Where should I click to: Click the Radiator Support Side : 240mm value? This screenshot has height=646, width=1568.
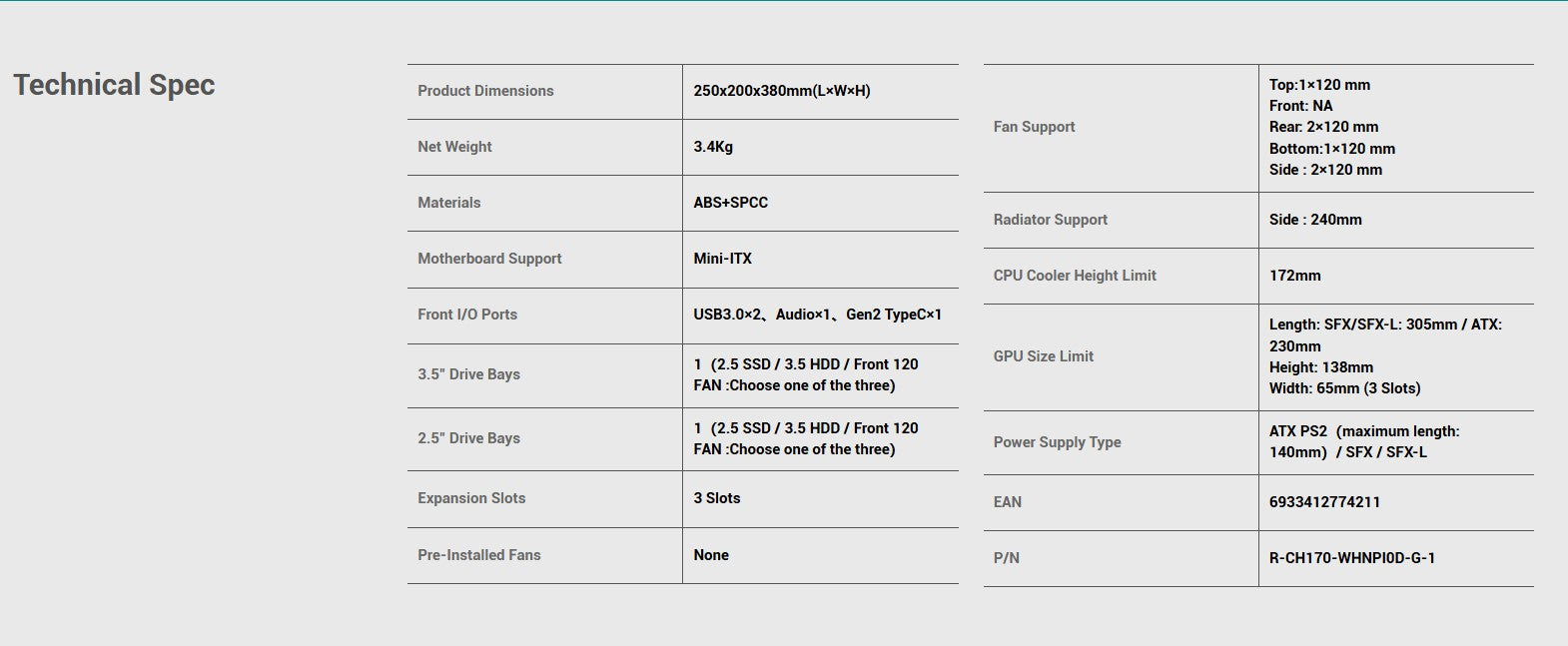[x=1315, y=220]
